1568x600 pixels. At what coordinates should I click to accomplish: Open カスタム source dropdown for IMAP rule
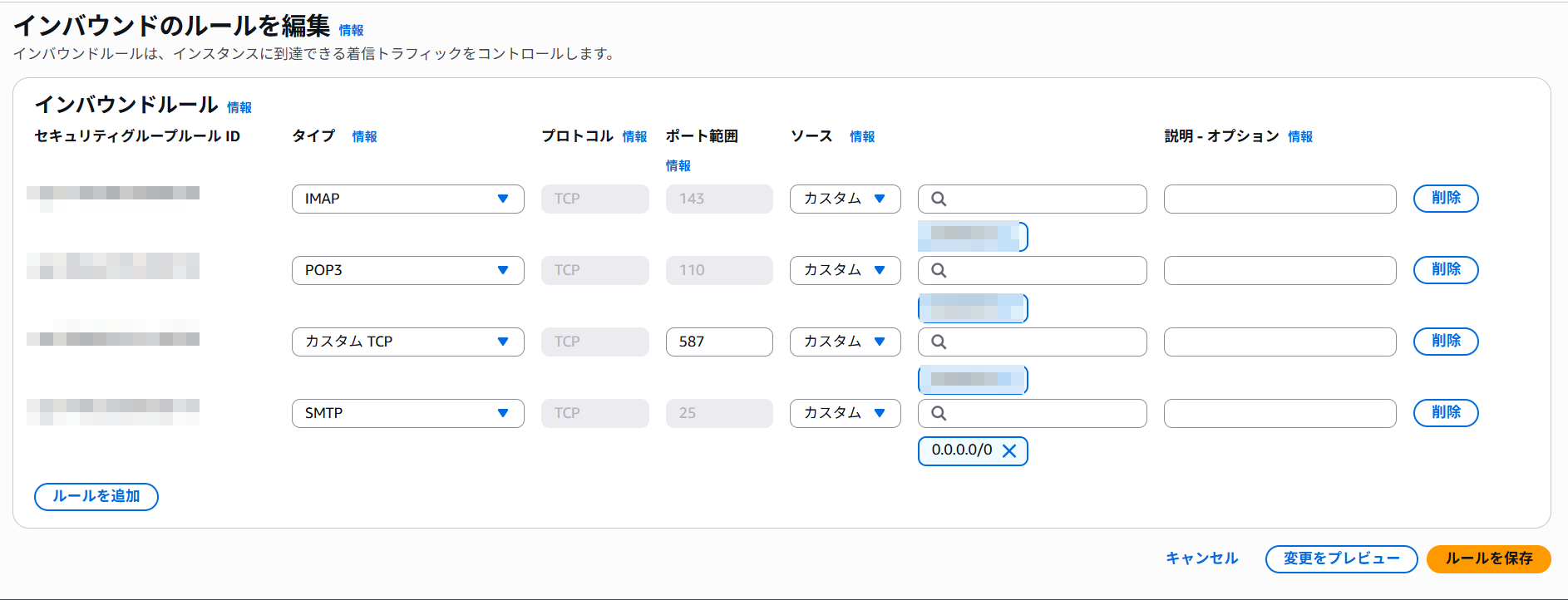coord(845,199)
